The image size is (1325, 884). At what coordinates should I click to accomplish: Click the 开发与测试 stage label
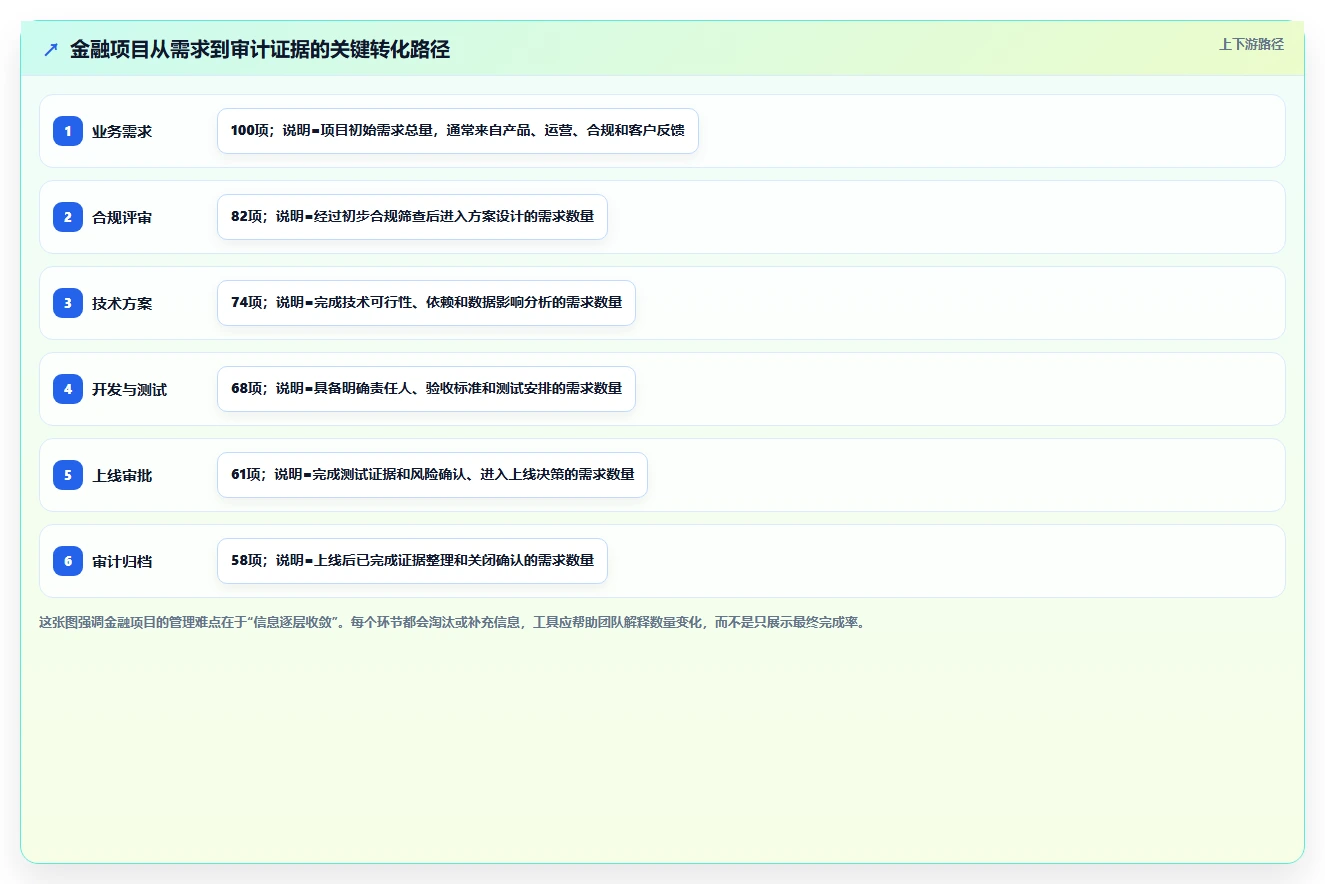pos(129,389)
